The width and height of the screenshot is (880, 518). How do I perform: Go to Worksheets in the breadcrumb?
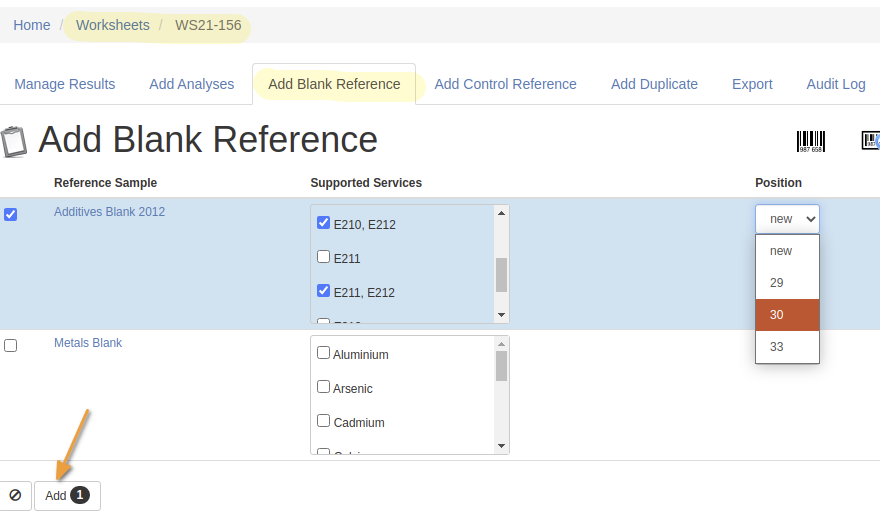tap(113, 25)
